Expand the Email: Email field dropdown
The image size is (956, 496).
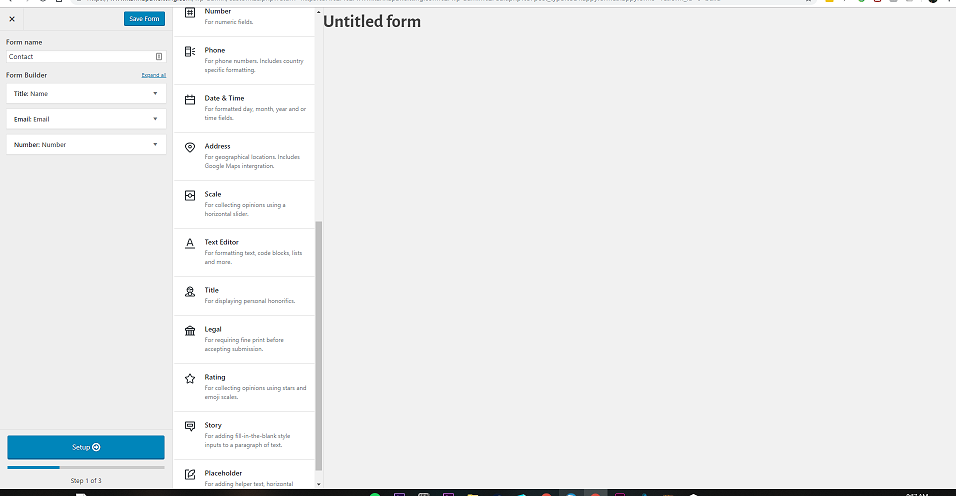155,119
